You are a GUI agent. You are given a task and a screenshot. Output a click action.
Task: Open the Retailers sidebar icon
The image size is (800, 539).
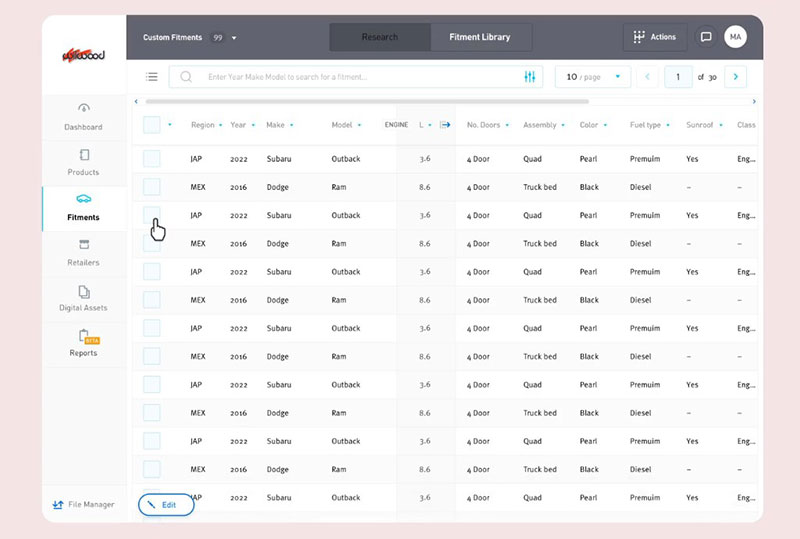84,244
